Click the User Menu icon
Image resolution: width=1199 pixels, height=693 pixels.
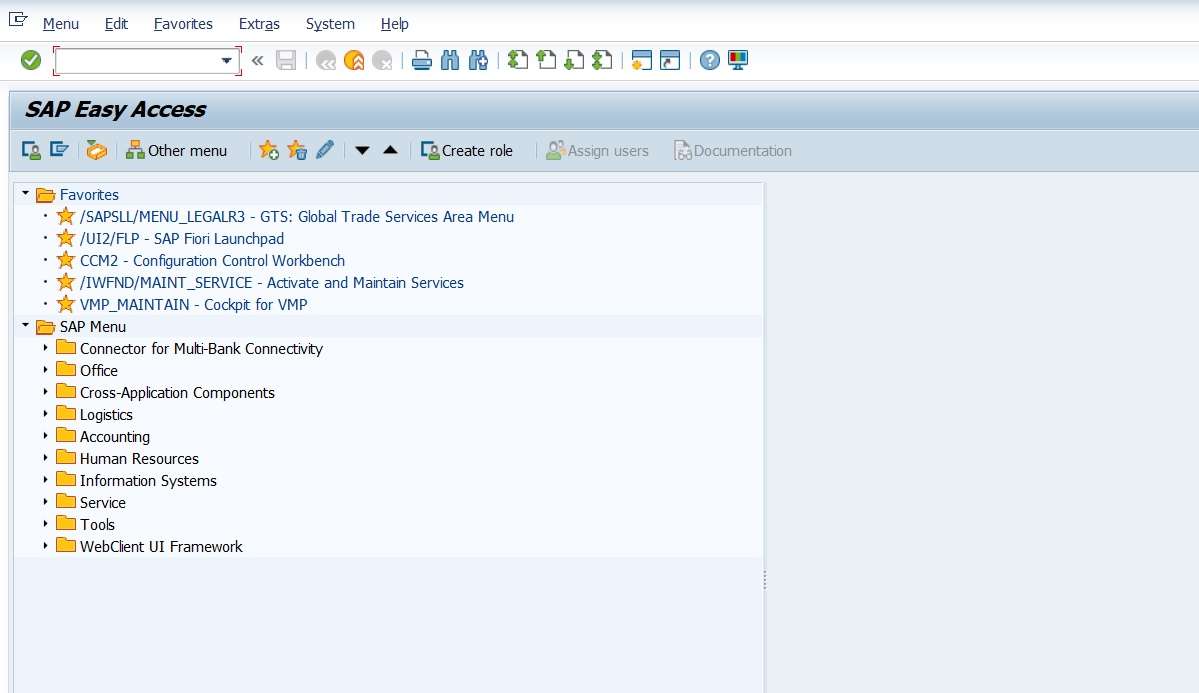point(31,150)
